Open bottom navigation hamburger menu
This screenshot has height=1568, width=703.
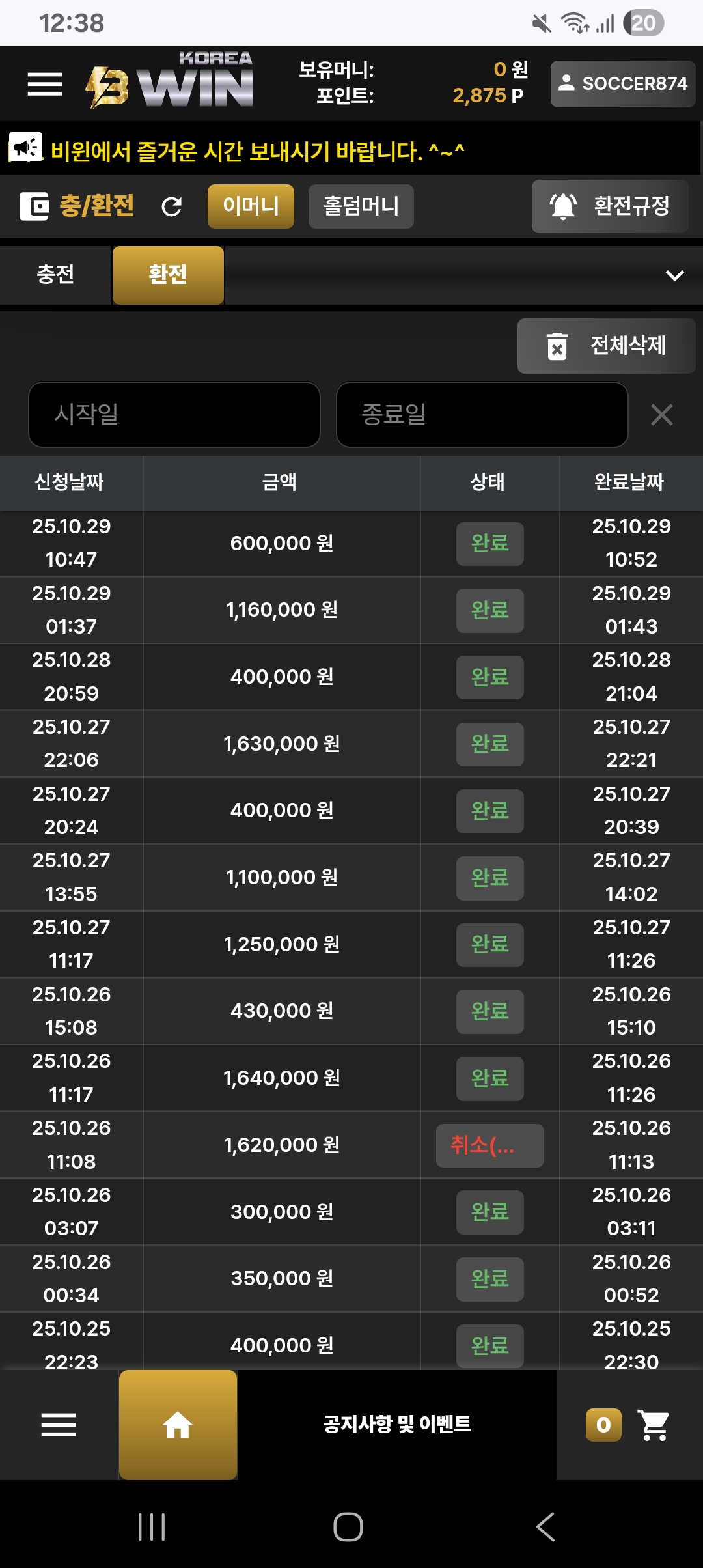pyautogui.click(x=59, y=1425)
